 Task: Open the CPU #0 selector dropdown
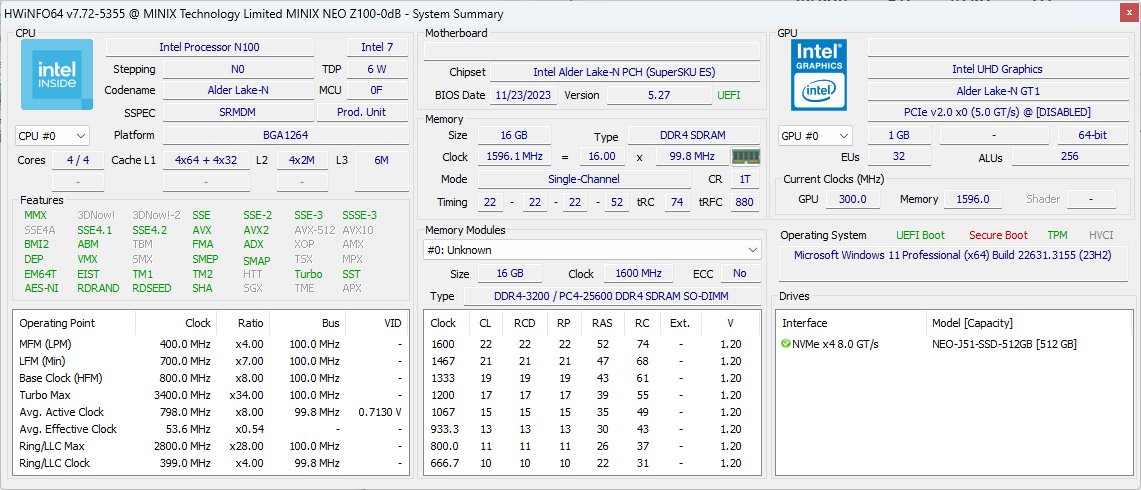tap(52, 135)
